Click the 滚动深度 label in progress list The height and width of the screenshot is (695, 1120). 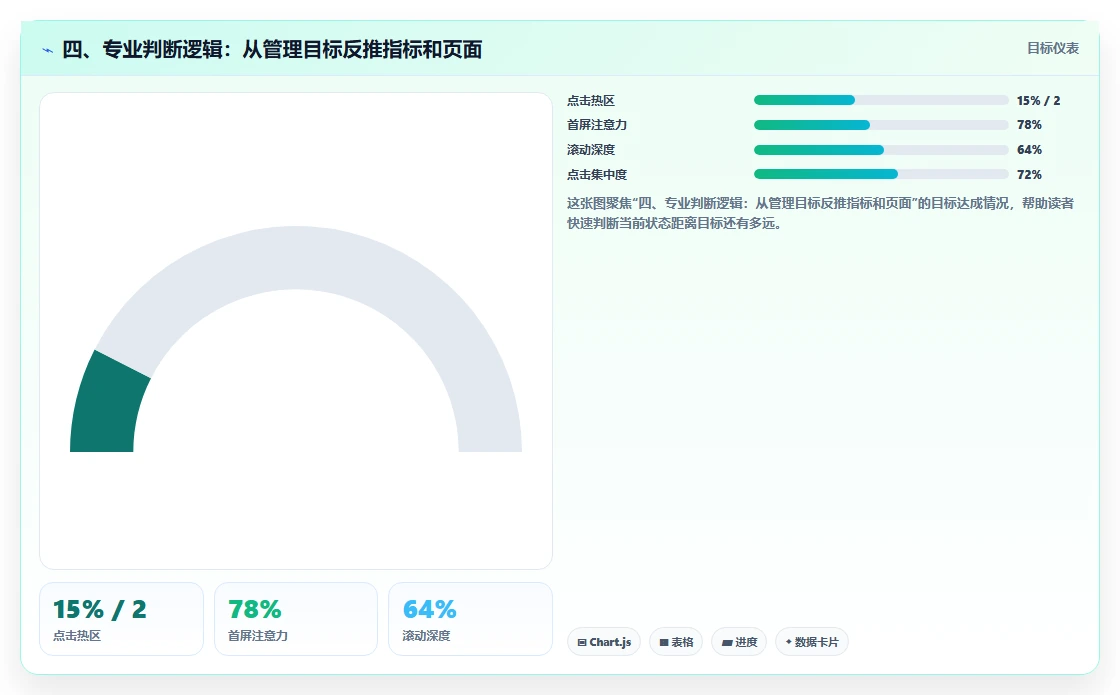coord(591,150)
